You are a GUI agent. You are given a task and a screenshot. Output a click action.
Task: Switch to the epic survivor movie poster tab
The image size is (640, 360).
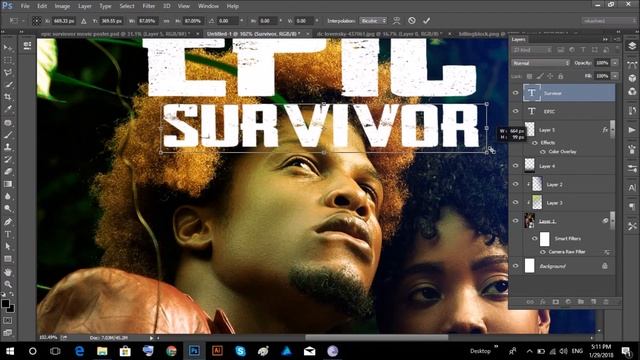[116, 34]
